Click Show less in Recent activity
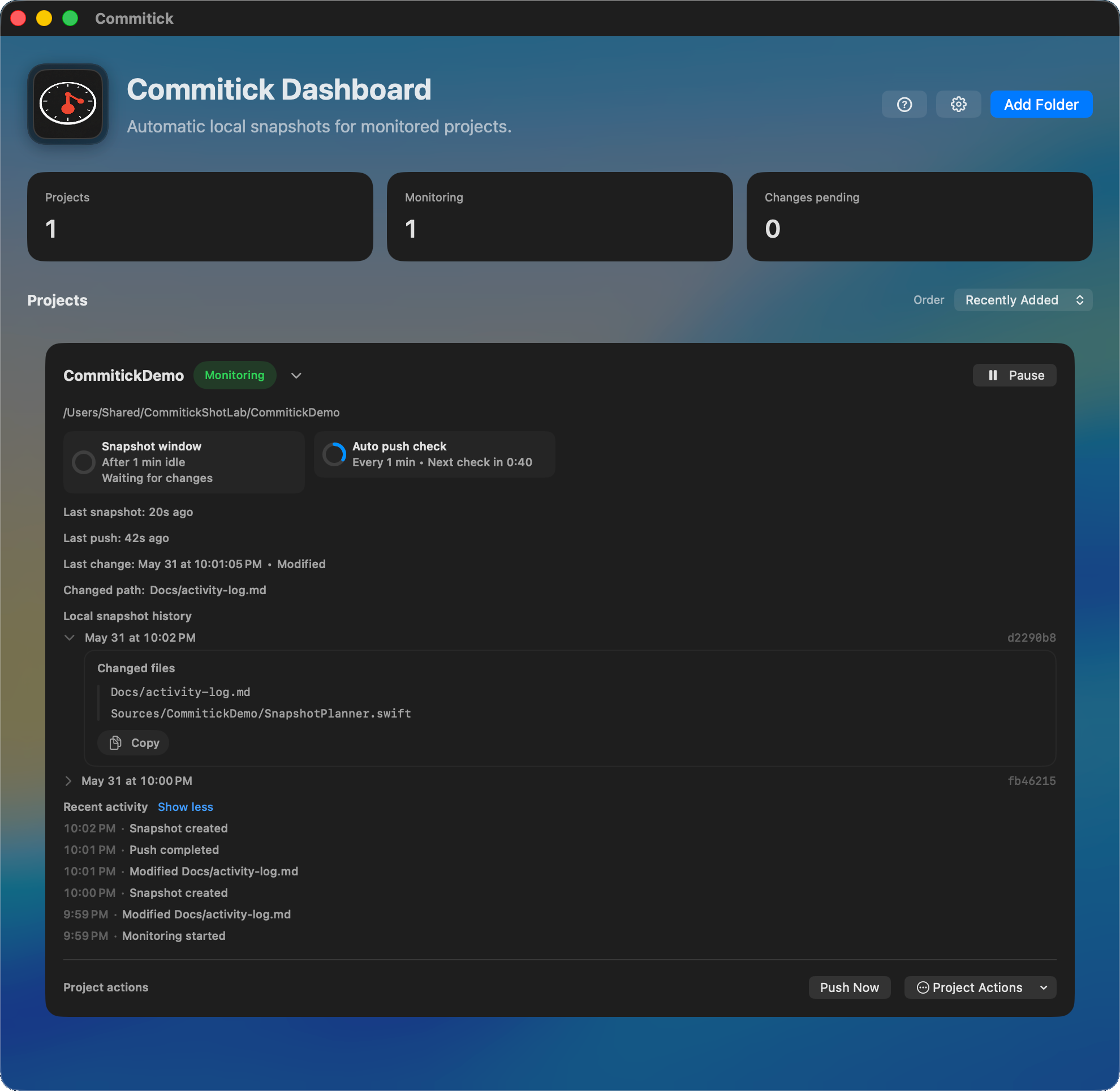 (x=185, y=807)
